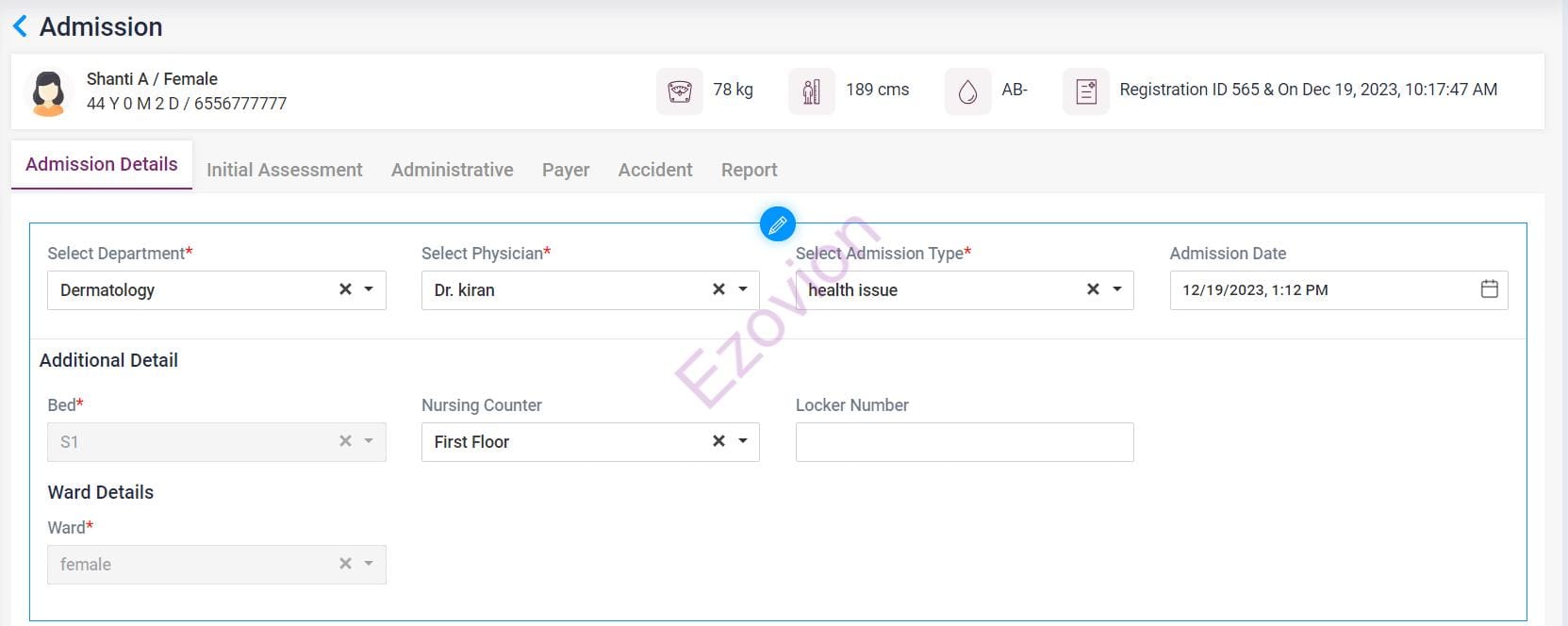Expand the Select Department dropdown
The width and height of the screenshot is (1568, 626).
click(369, 289)
